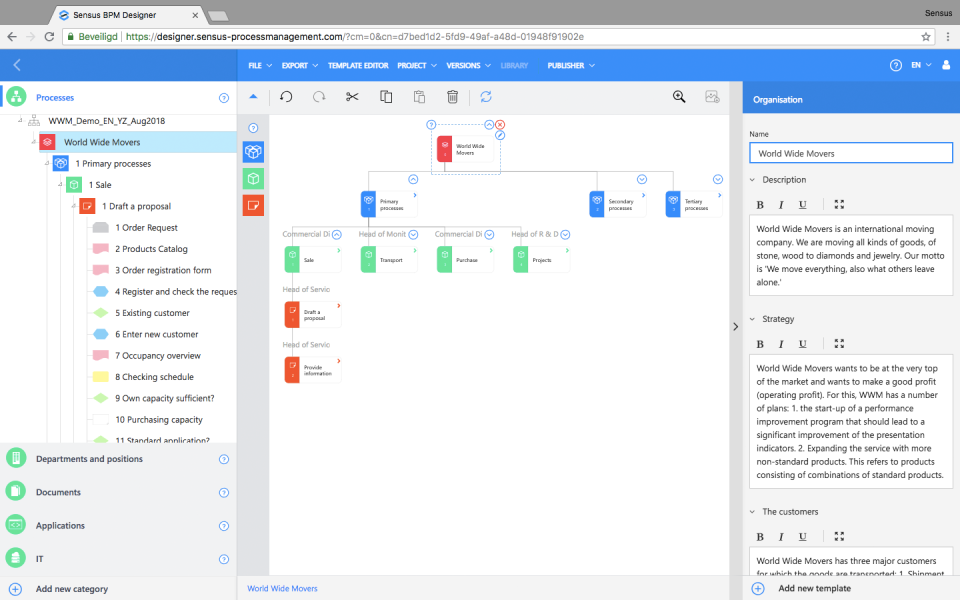Image resolution: width=960 pixels, height=600 pixels.
Task: Click the edit pencil on World Wide Movers node
Action: [x=500, y=135]
